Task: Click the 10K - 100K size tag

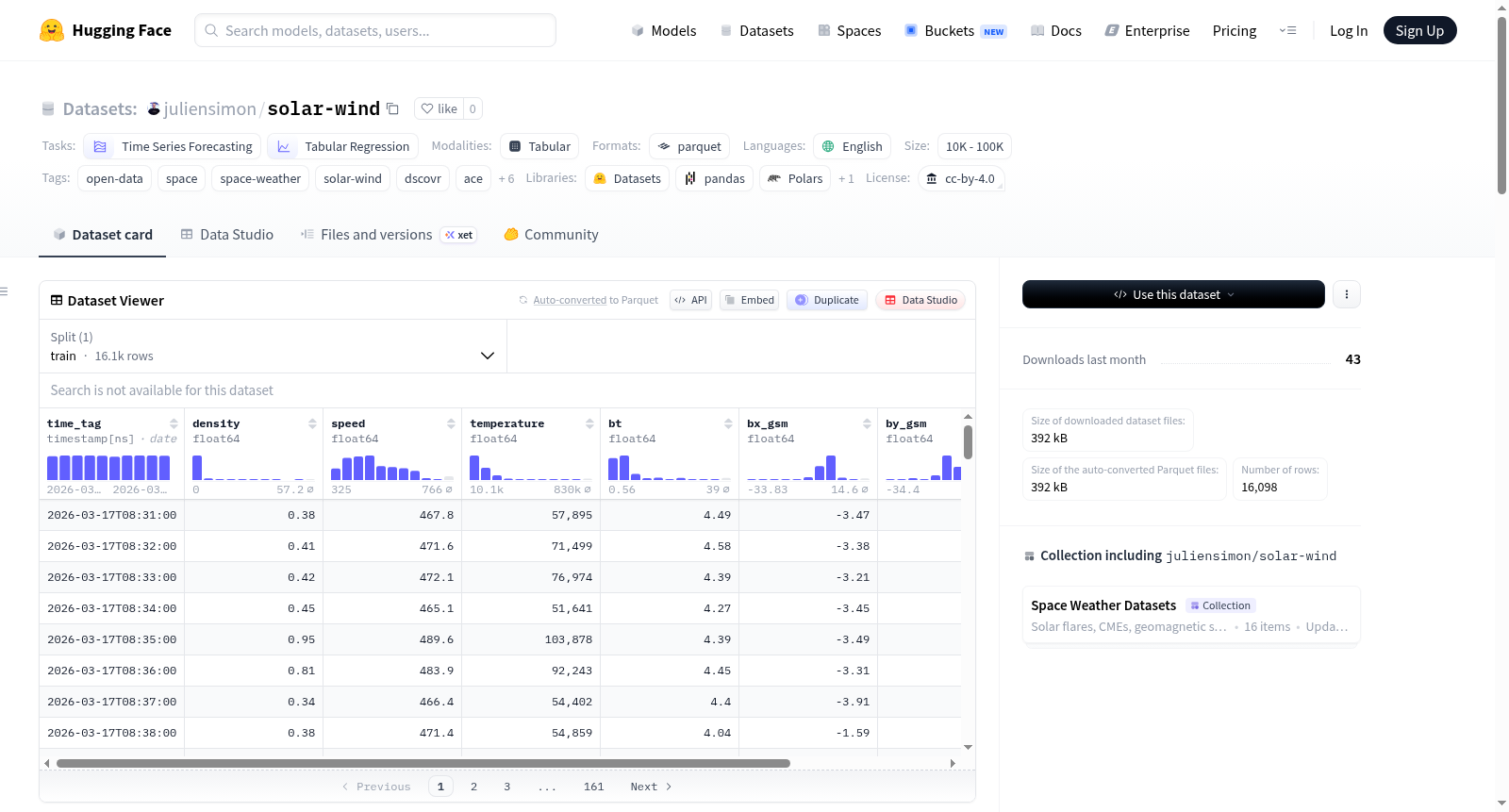Action: click(x=974, y=146)
